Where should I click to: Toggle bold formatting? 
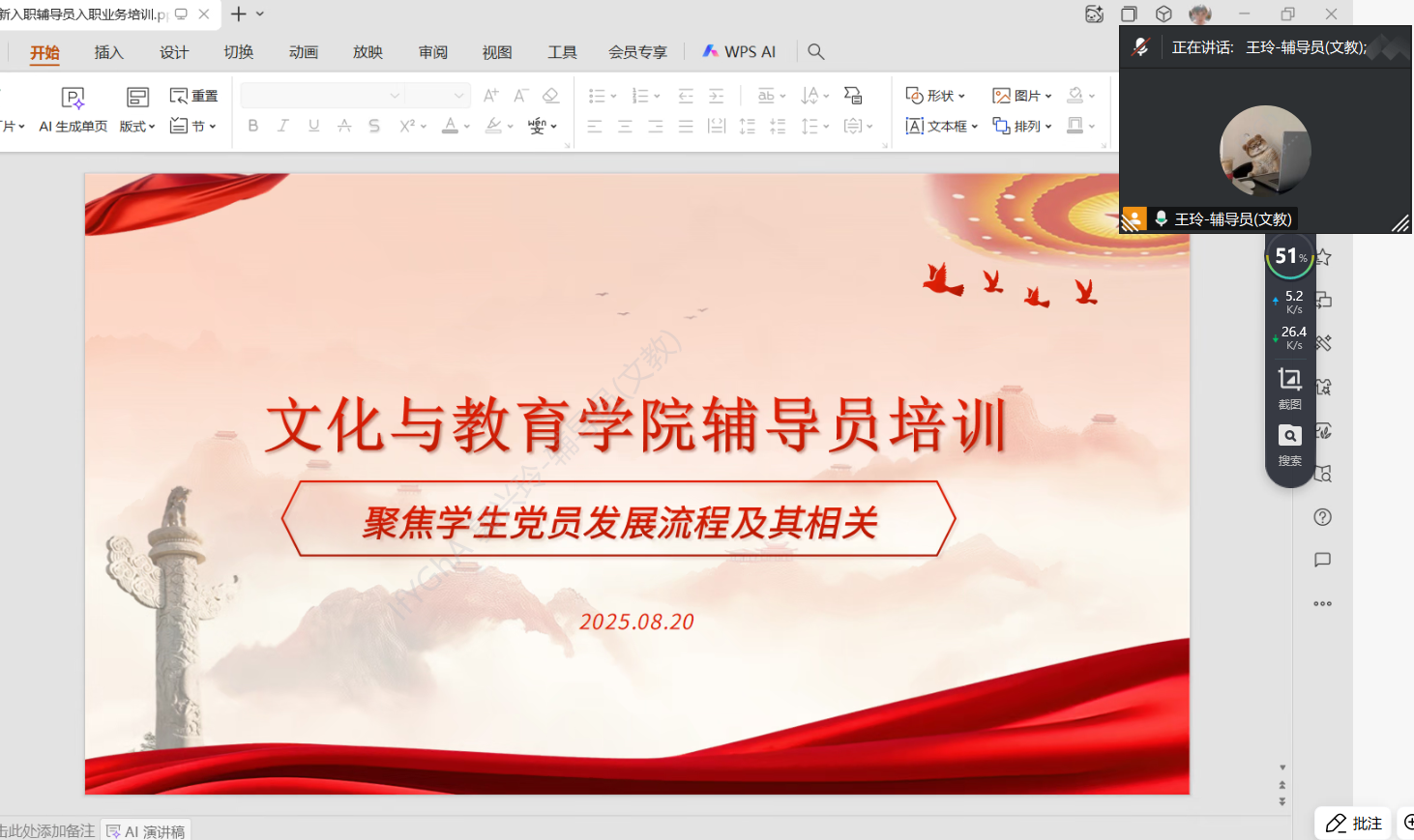252,126
